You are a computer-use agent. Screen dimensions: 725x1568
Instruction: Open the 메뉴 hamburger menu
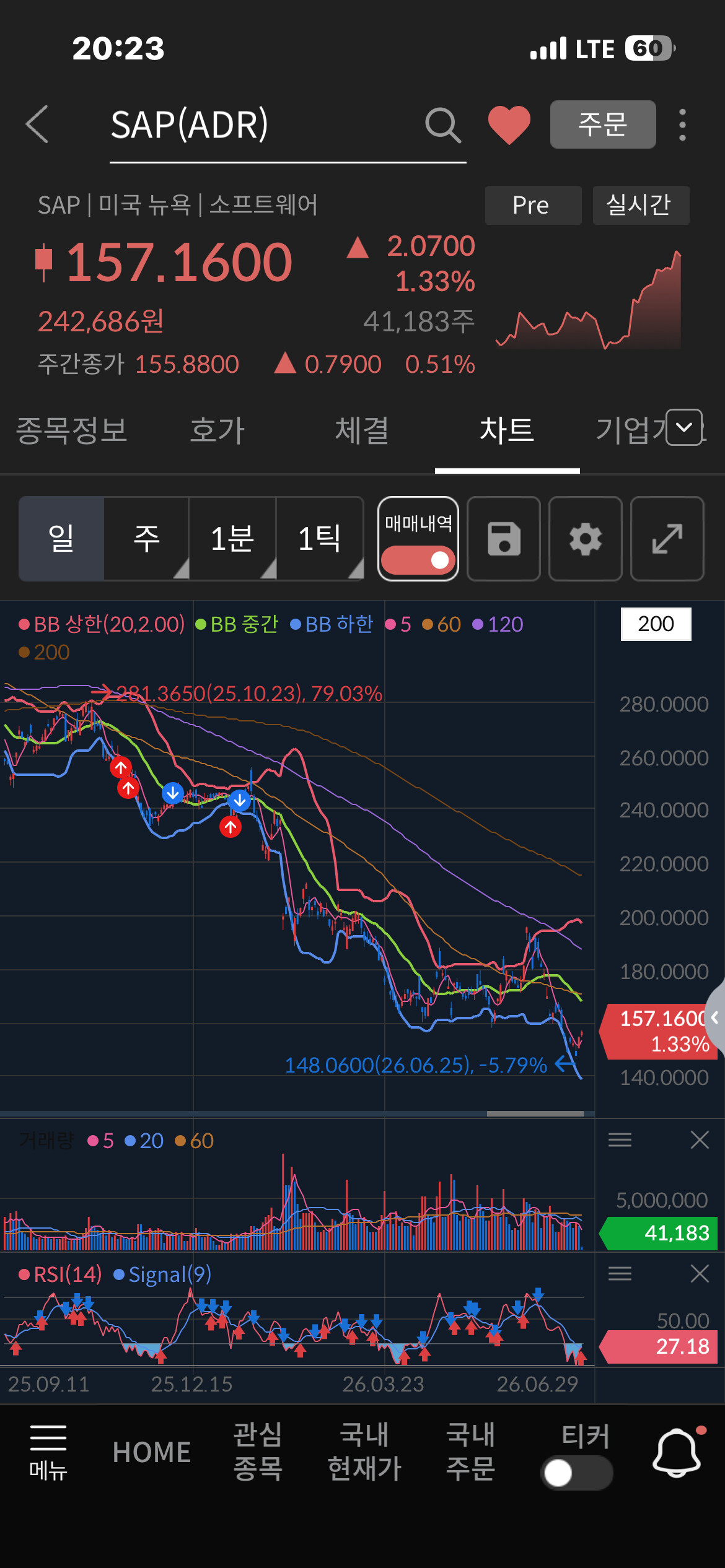(x=48, y=1452)
